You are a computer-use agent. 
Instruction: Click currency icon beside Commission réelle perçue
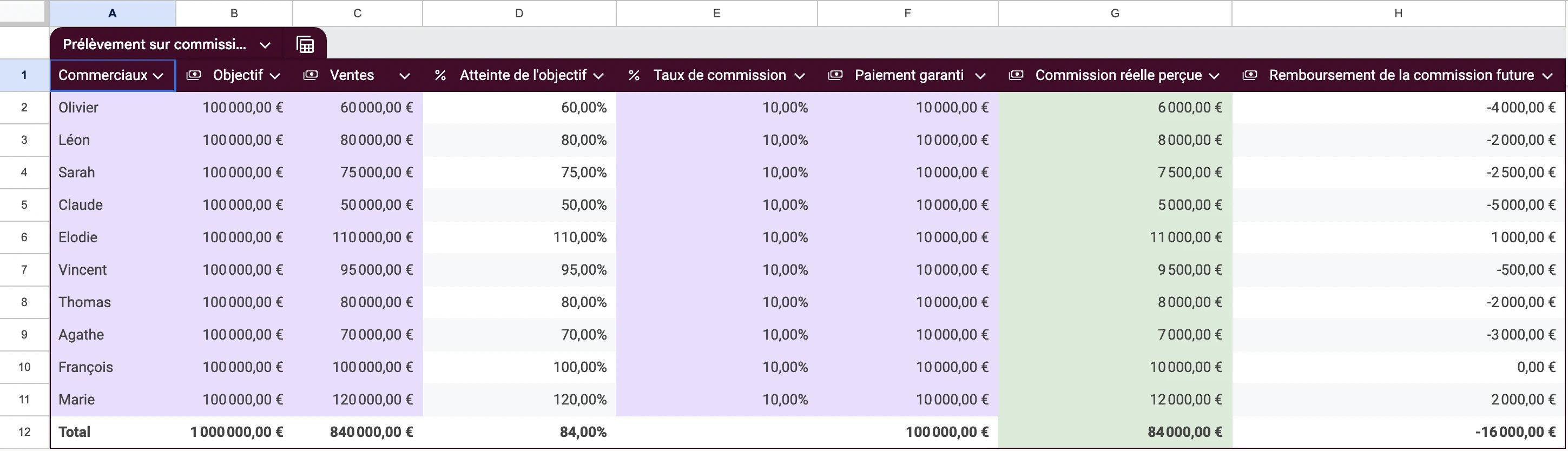pyautogui.click(x=1016, y=75)
